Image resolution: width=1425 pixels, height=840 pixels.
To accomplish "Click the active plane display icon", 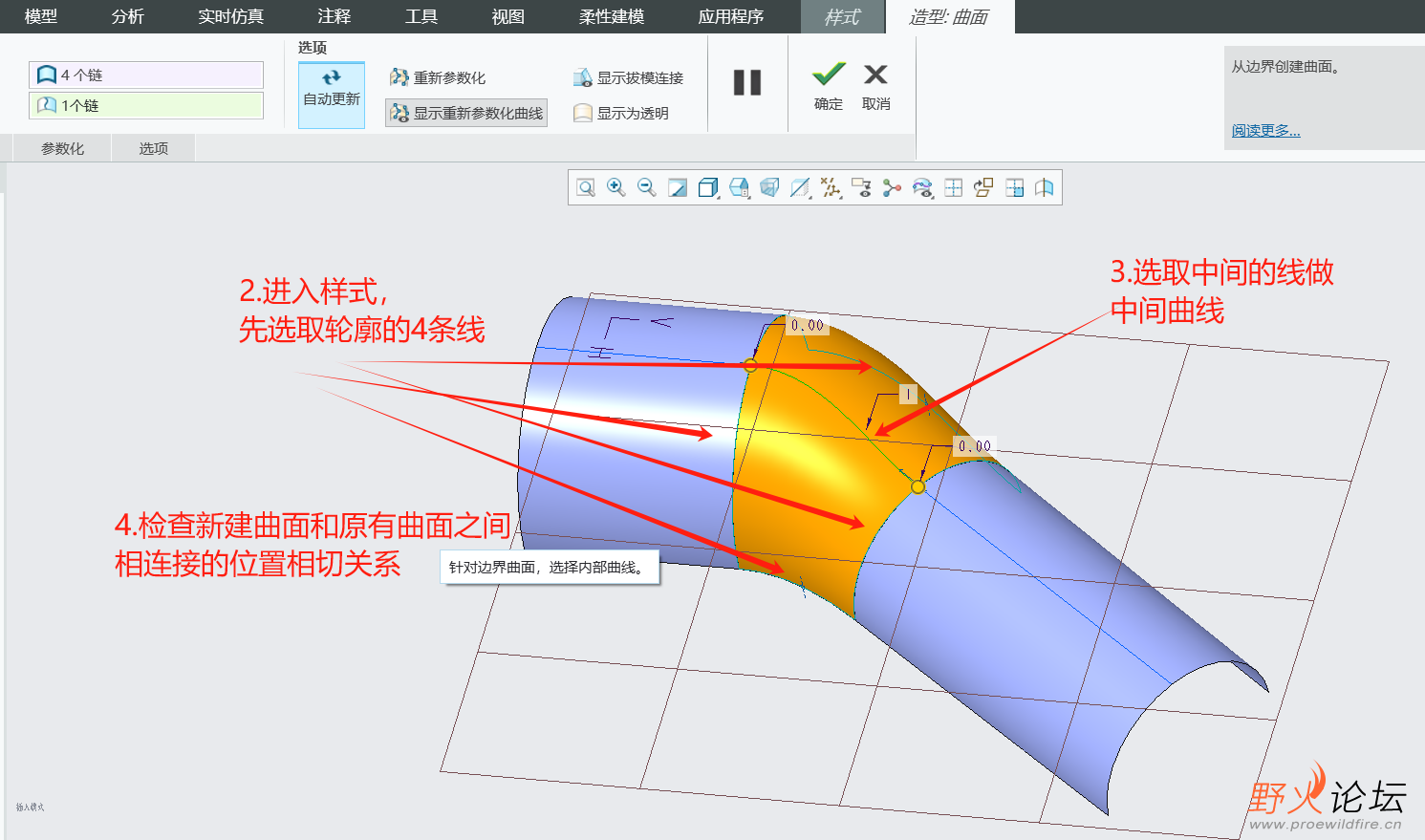I will point(1045,187).
